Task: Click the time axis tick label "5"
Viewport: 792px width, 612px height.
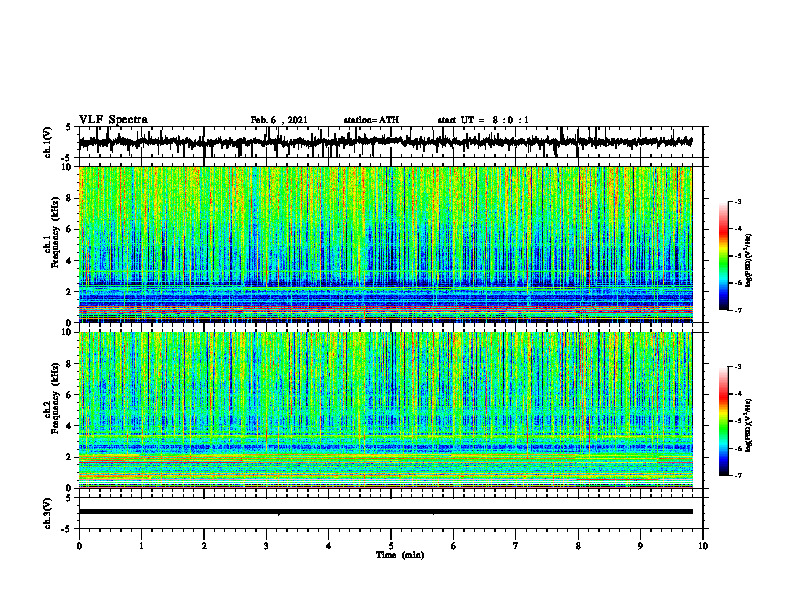Action: pos(391,546)
